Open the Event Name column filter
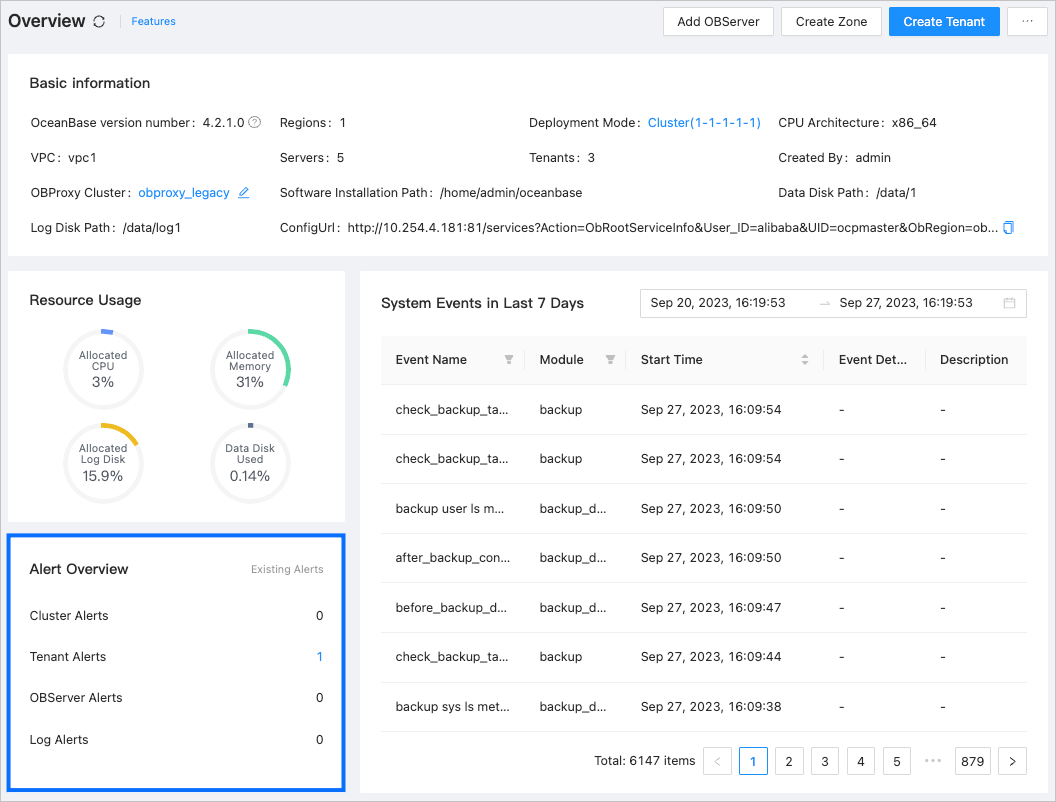The image size is (1056, 802). click(508, 360)
